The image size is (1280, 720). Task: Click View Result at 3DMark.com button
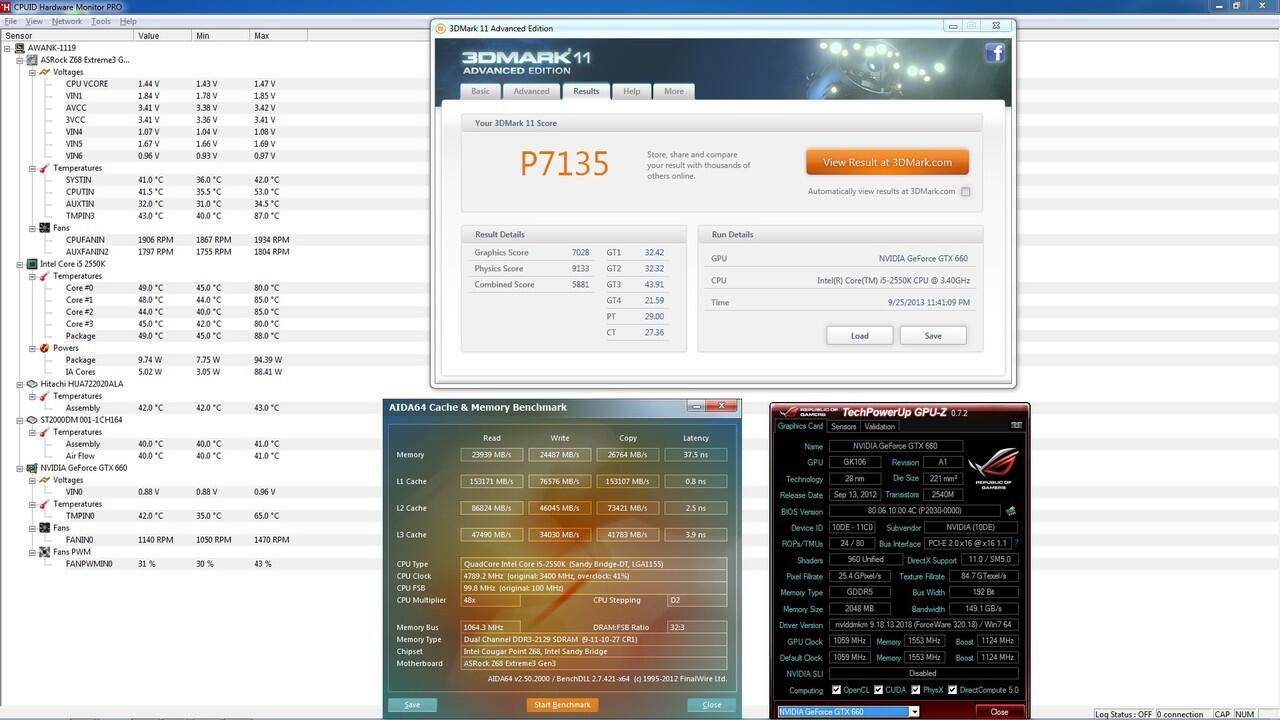click(x=887, y=162)
